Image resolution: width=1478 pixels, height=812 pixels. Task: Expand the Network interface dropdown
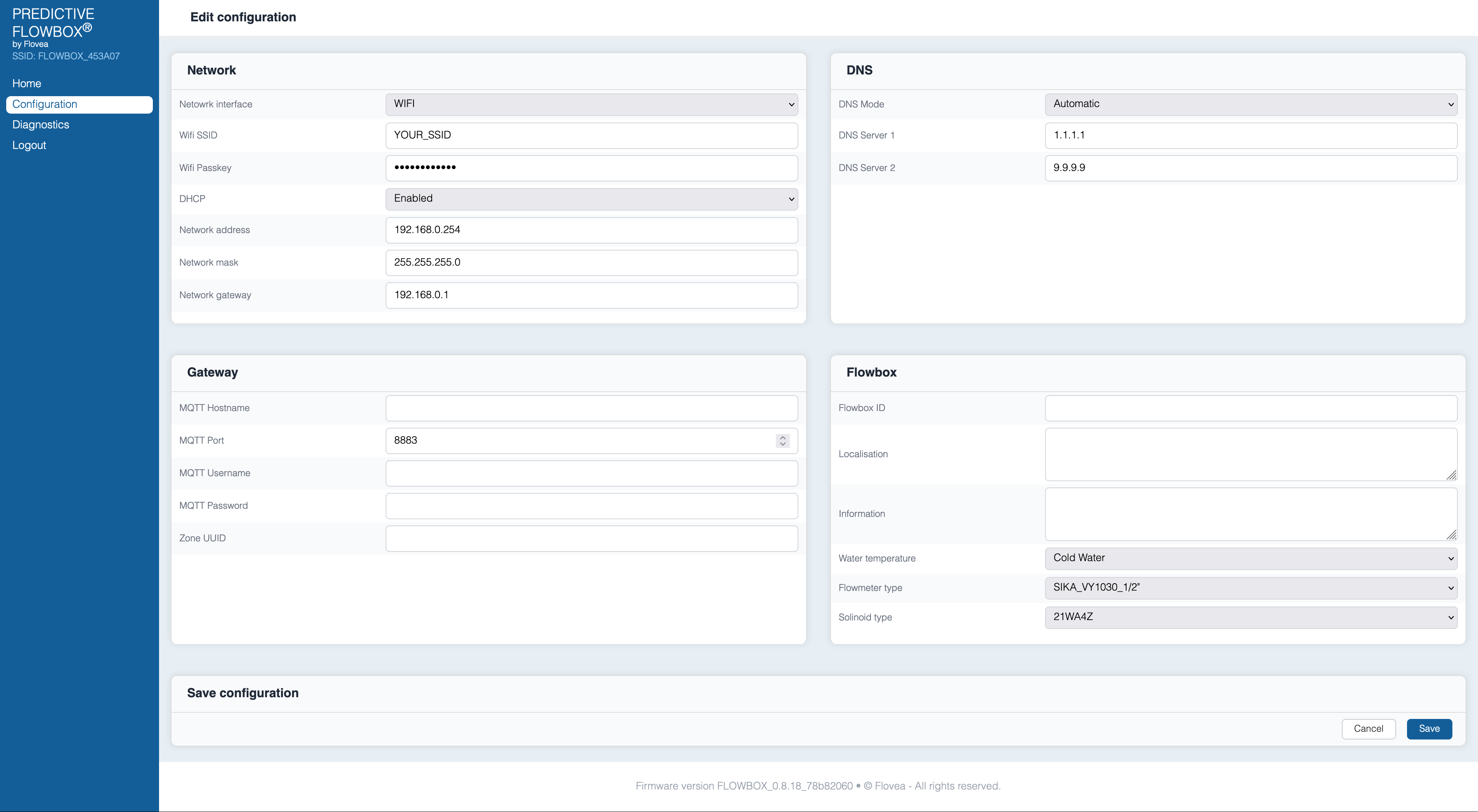[591, 104]
